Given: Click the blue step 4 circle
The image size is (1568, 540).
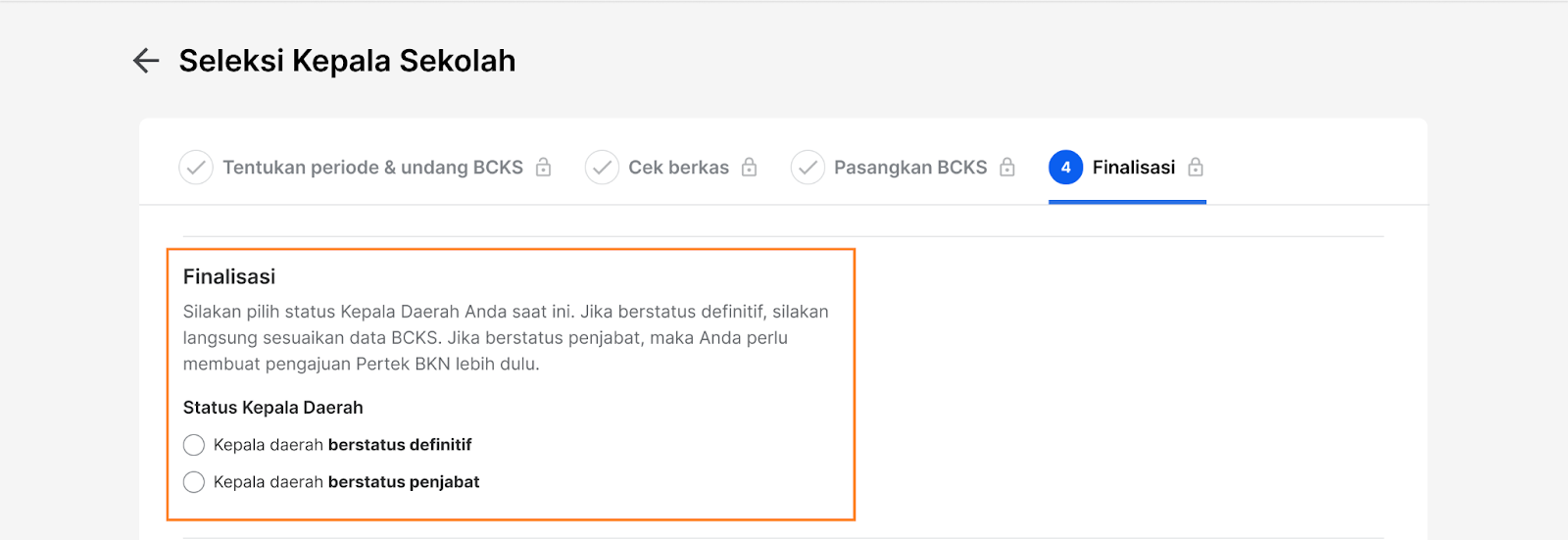Looking at the screenshot, I should (1066, 168).
